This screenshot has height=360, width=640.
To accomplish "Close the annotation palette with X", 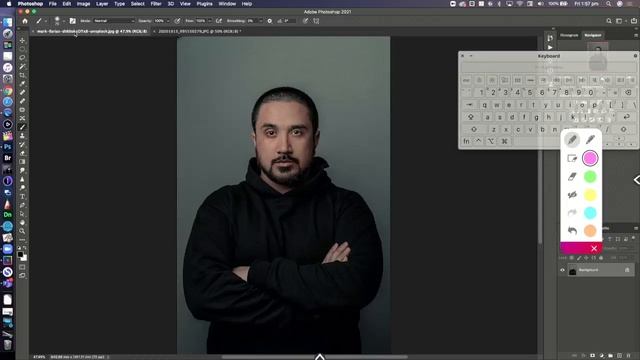I will tap(594, 248).
